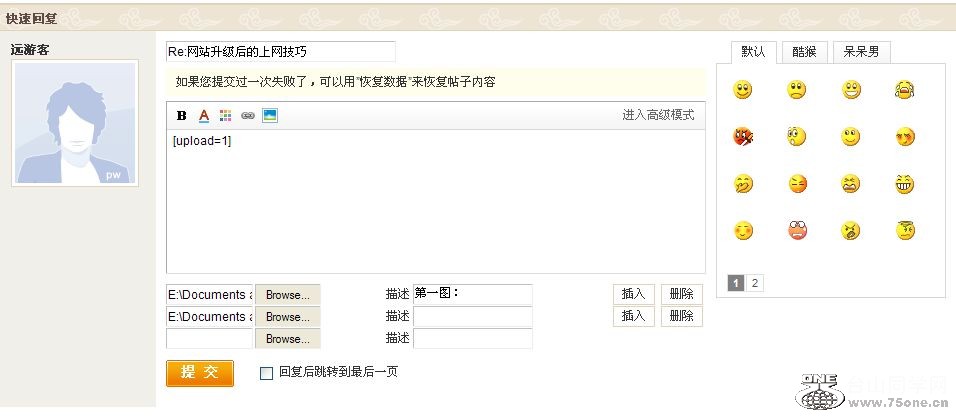The width and height of the screenshot is (956, 416).
Task: Insert a hyperlink using the link icon
Action: (x=247, y=115)
